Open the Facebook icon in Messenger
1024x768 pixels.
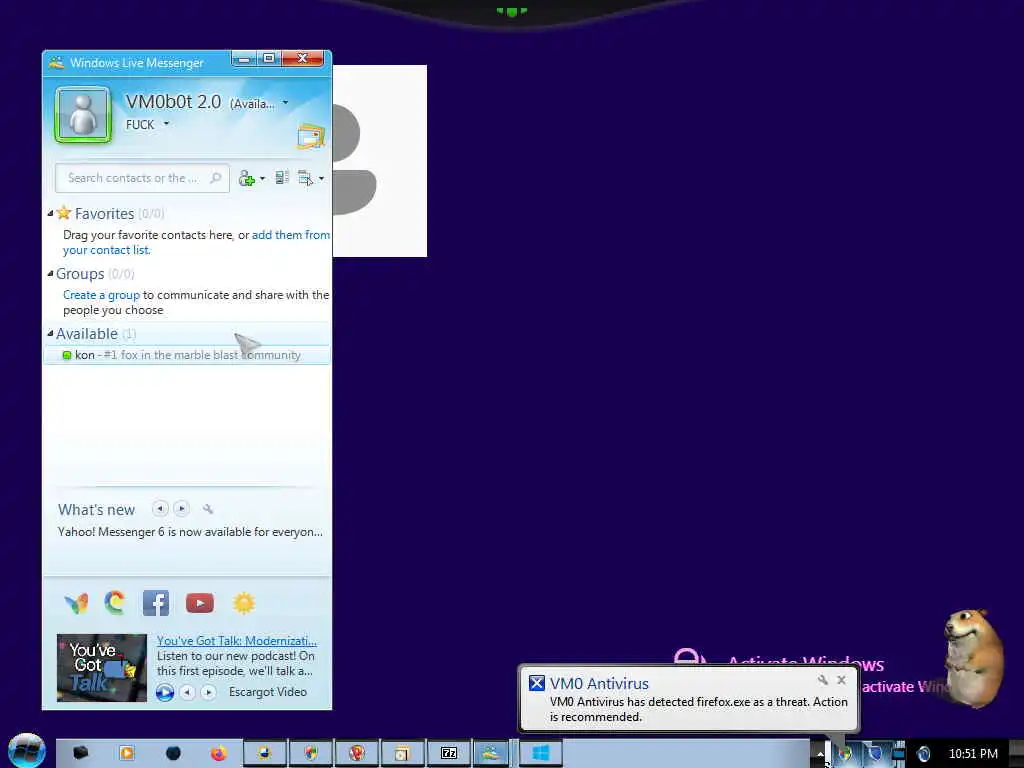pos(156,603)
